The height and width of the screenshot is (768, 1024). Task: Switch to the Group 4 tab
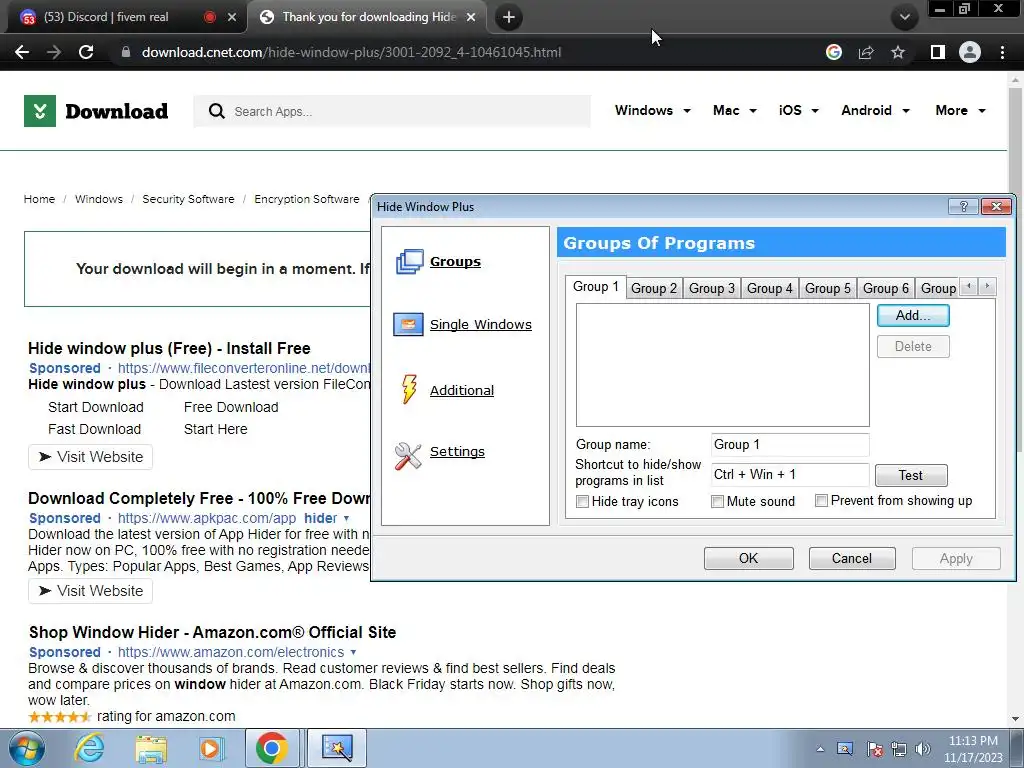(769, 288)
